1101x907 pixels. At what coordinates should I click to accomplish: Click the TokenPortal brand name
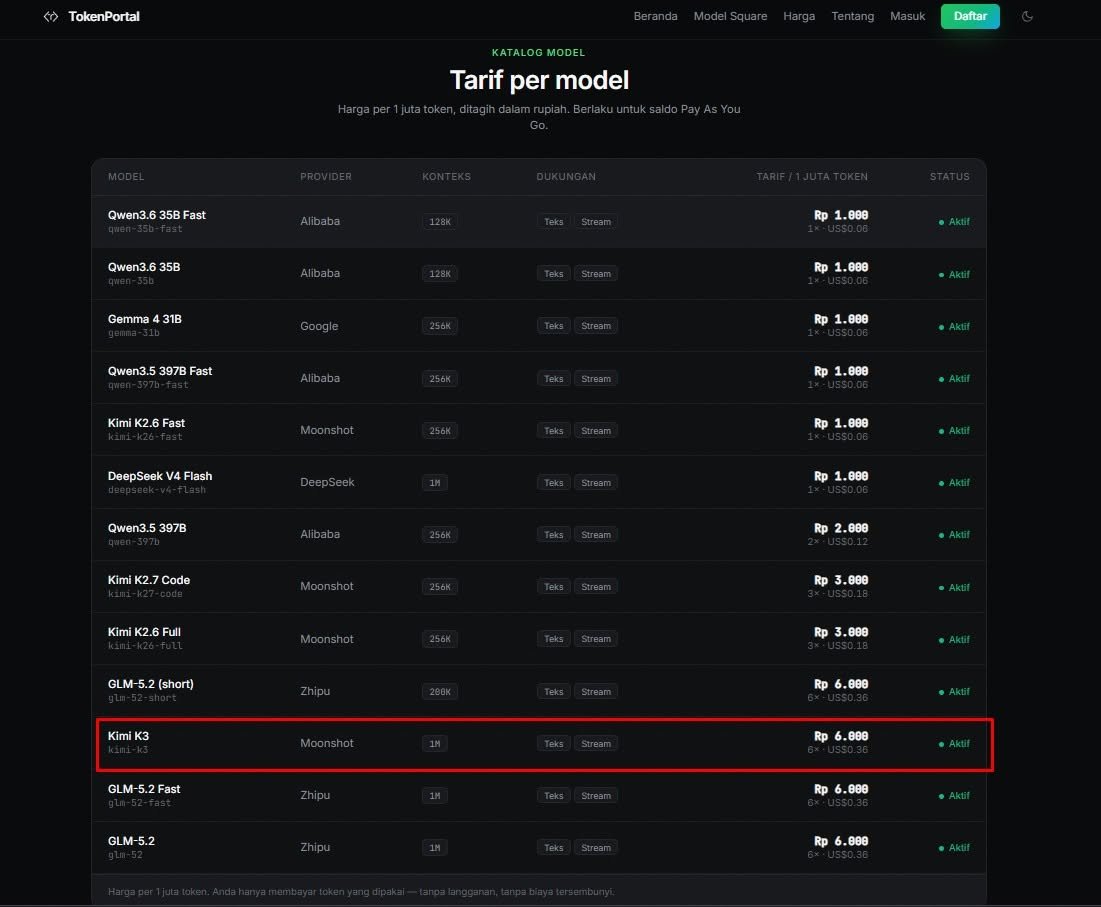pyautogui.click(x=104, y=16)
